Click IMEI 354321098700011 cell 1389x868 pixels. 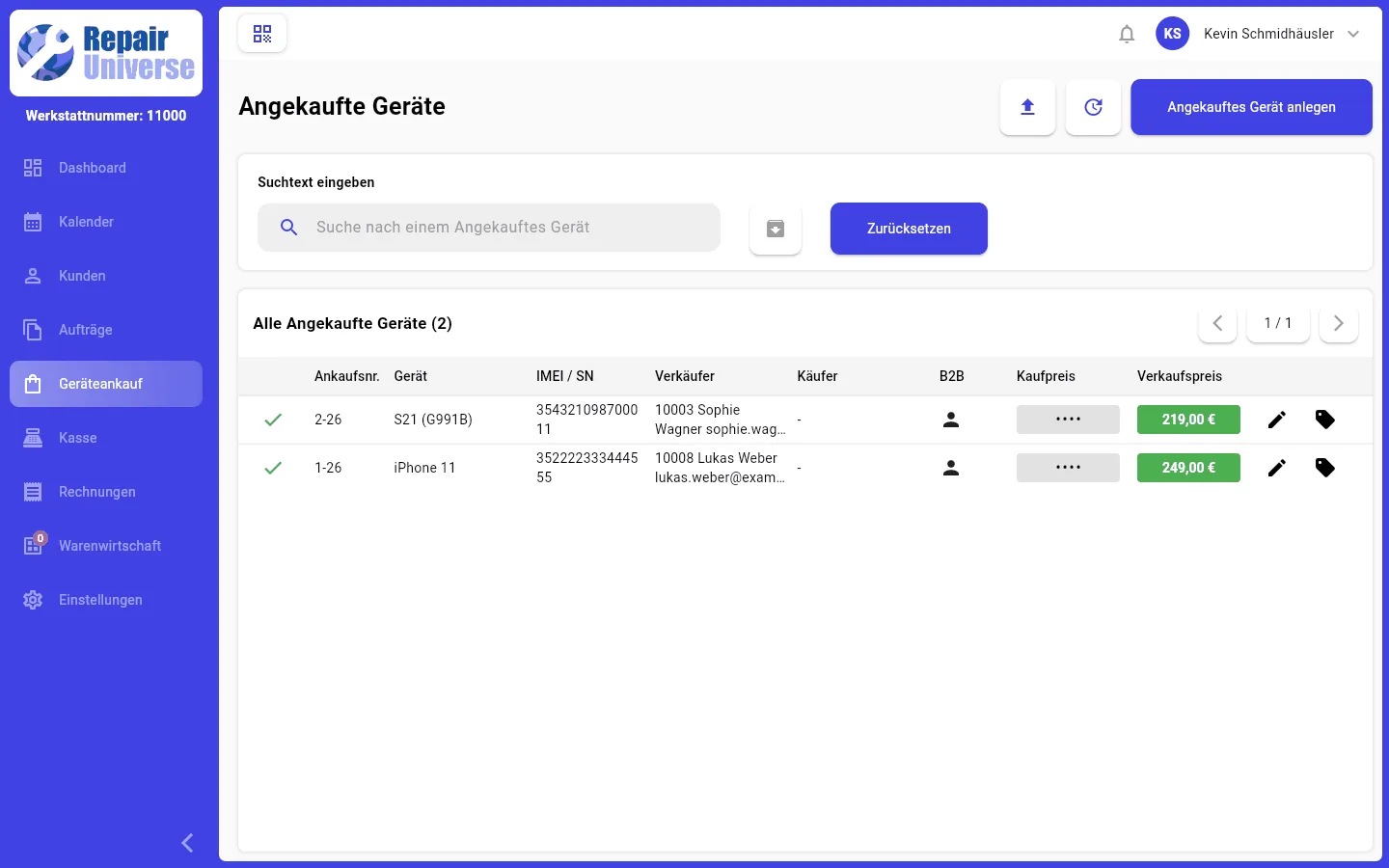point(586,420)
